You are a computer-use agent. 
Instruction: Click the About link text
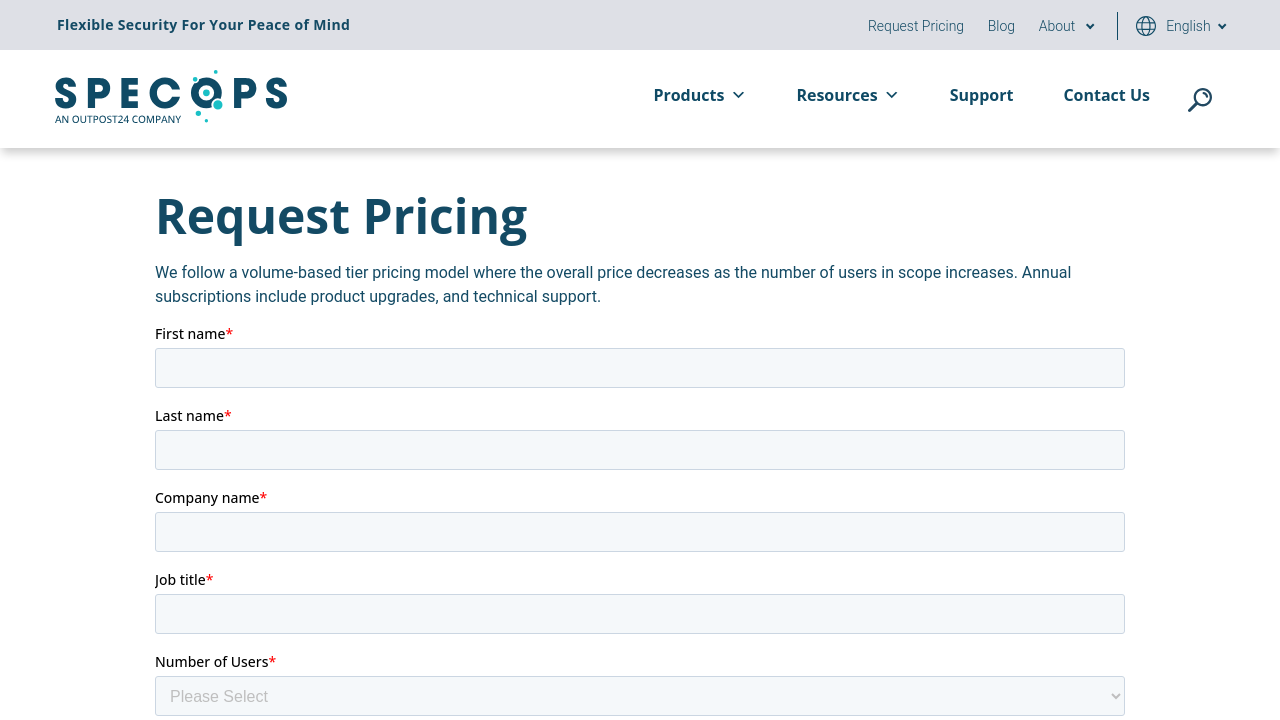pos(1056,26)
